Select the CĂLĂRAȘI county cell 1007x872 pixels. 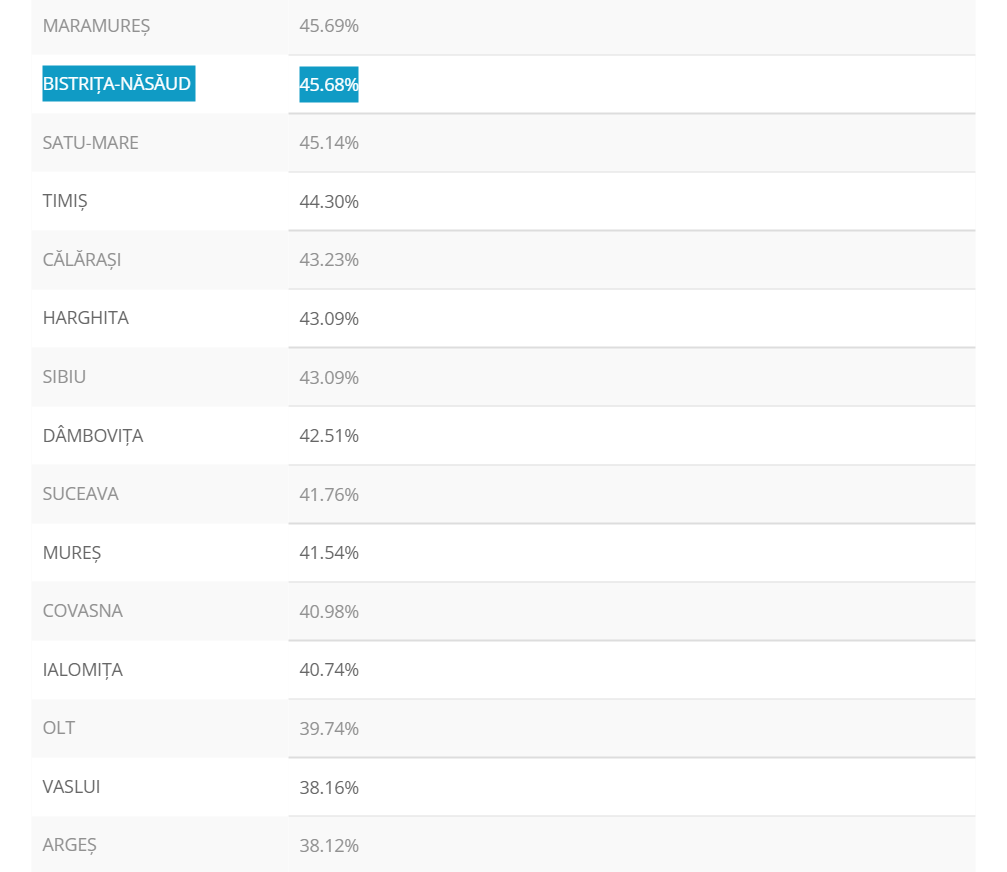pos(82,260)
